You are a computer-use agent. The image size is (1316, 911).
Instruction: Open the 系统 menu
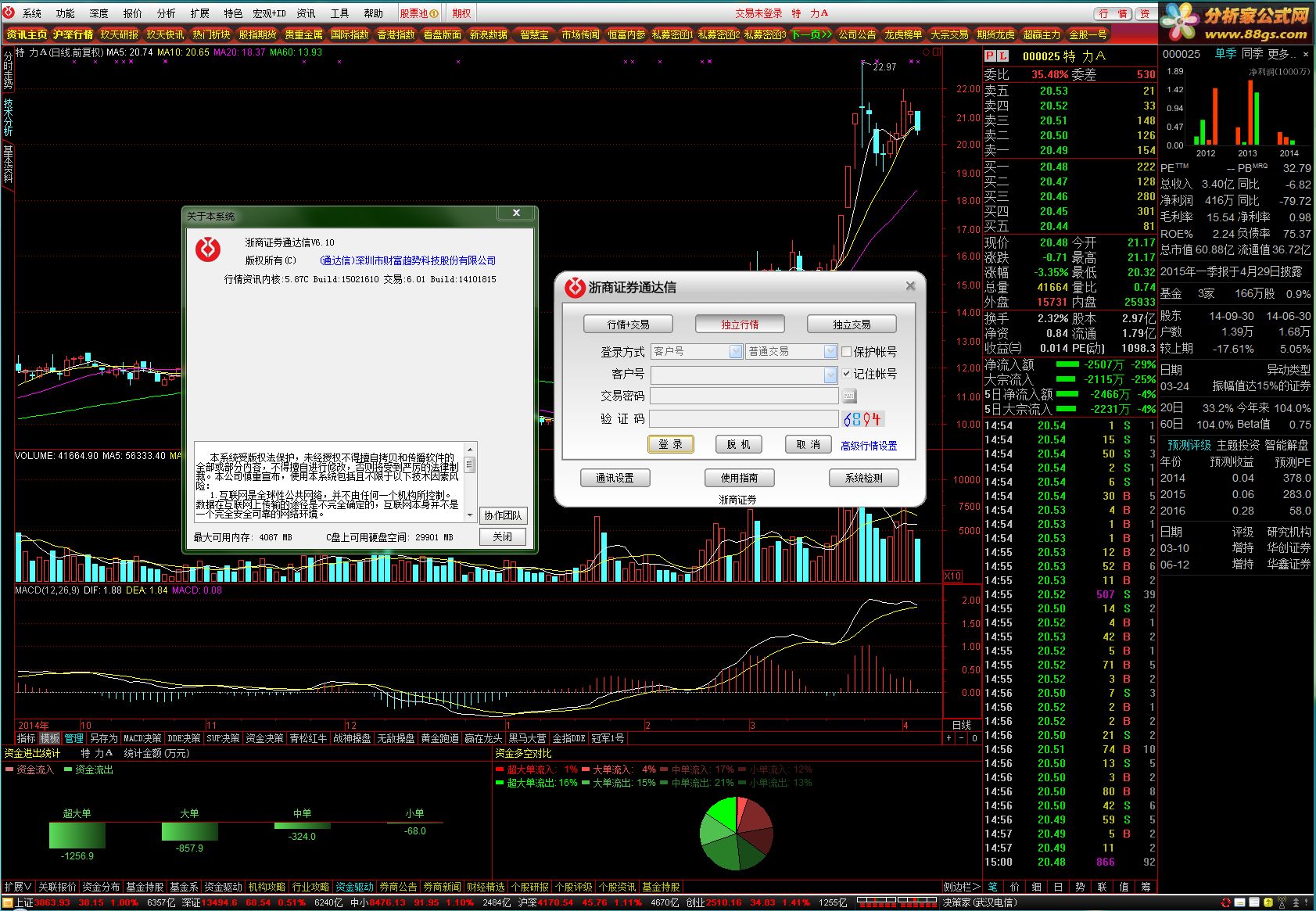pos(32,13)
